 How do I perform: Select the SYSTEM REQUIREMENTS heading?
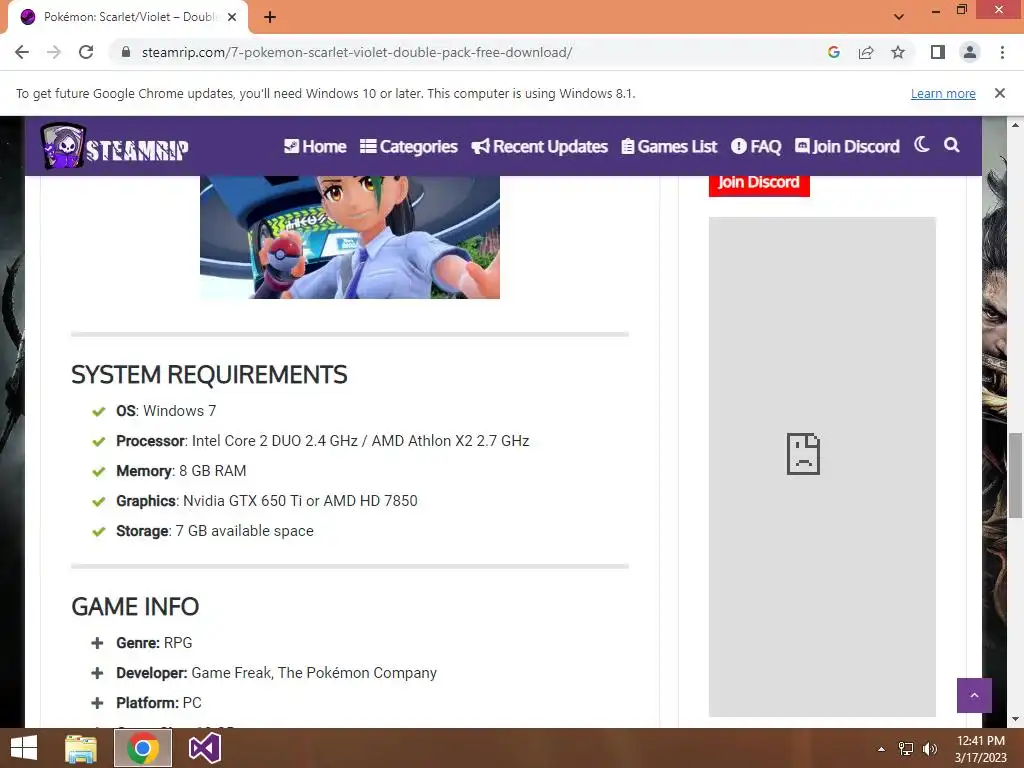point(209,375)
